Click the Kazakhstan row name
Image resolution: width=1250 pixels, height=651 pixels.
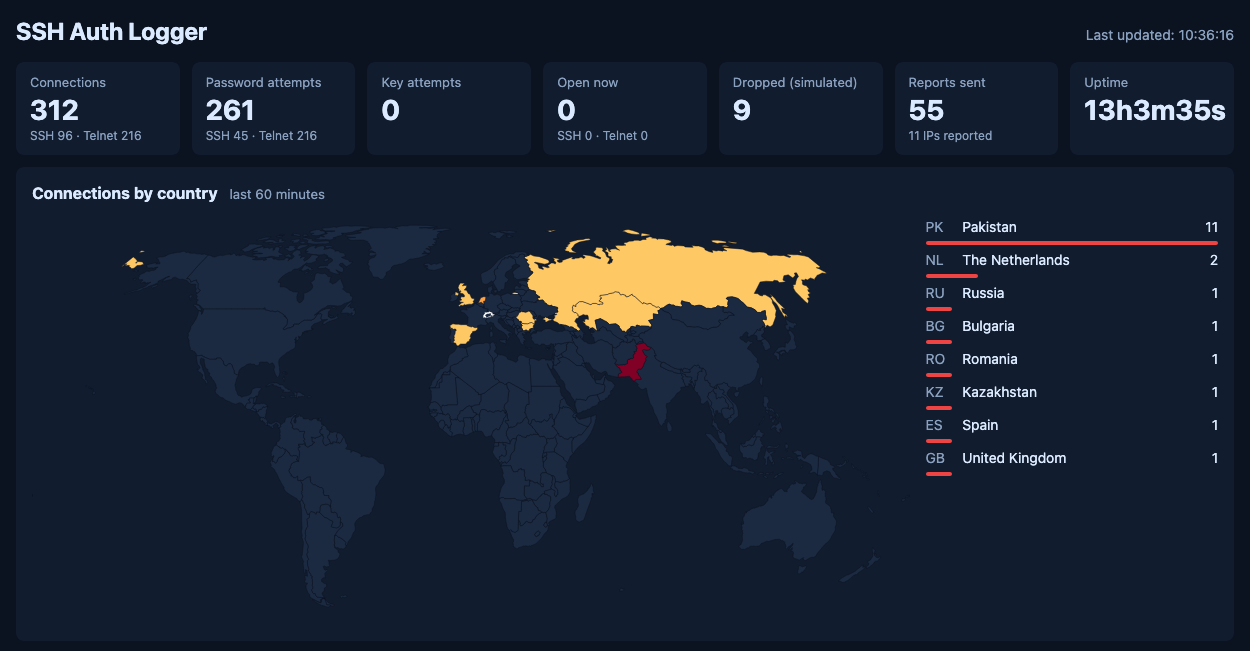[x=999, y=392]
